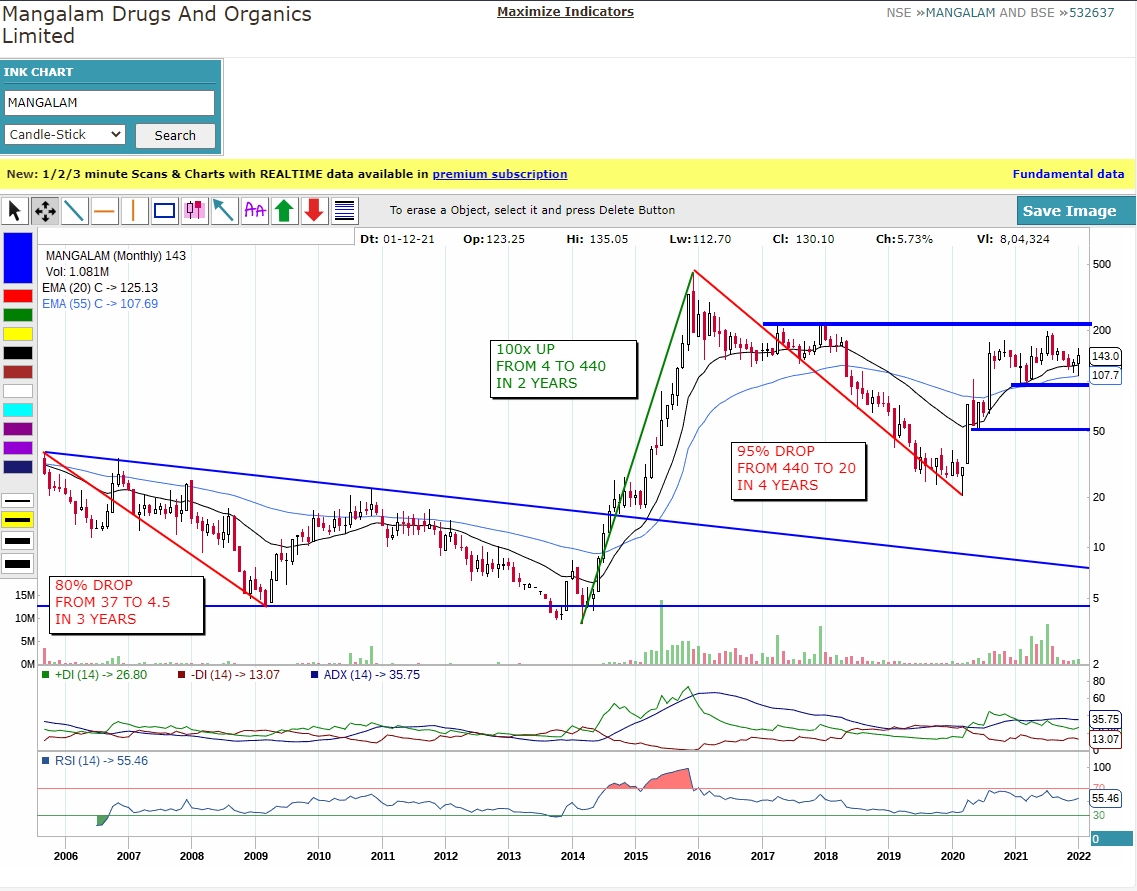Viewport: 1137px width, 891px height.
Task: Click the 'ADX (14) -> 35.75' legend
Action: pos(365,675)
